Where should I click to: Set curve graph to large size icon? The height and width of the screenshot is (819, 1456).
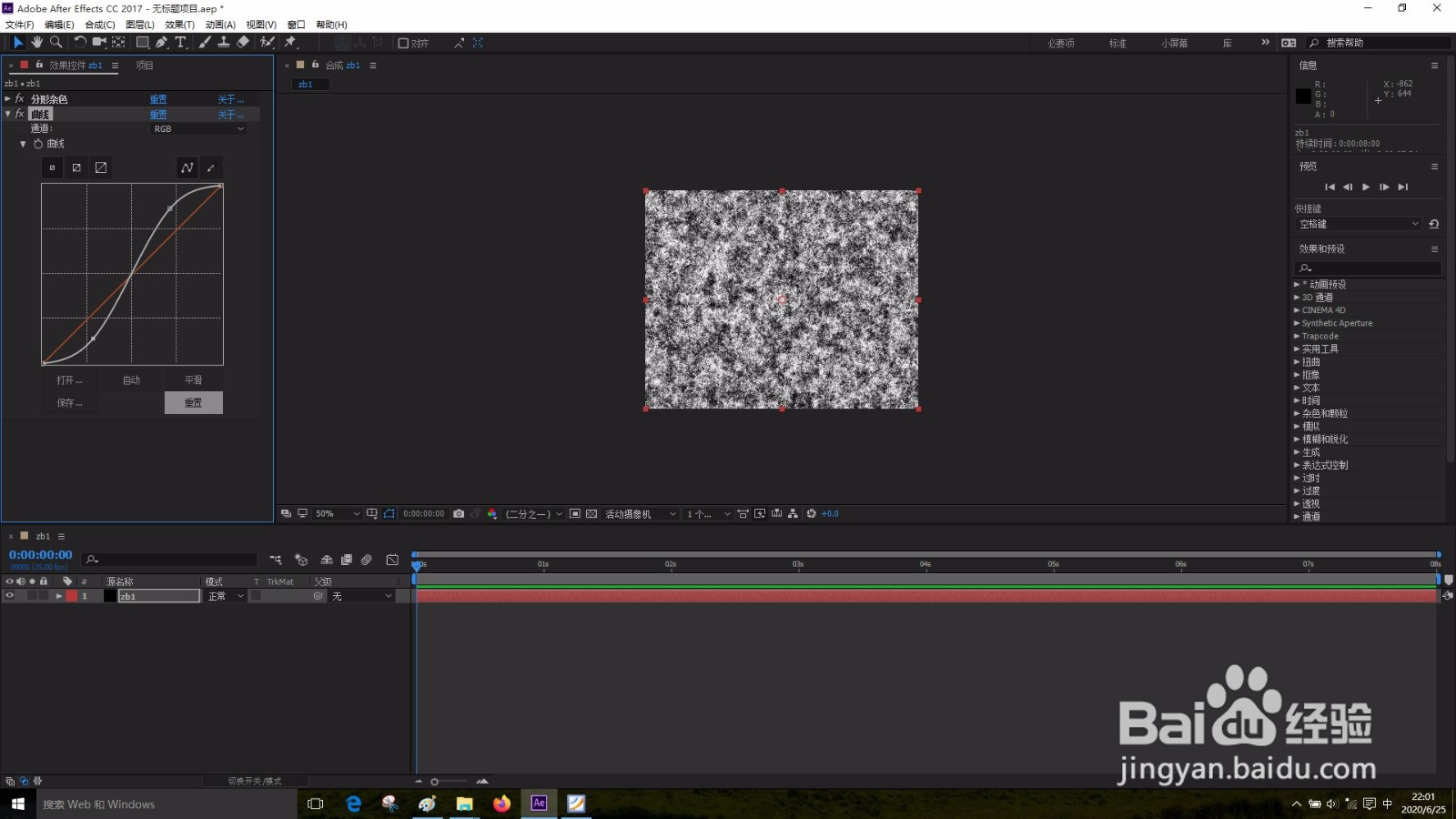tap(101, 167)
